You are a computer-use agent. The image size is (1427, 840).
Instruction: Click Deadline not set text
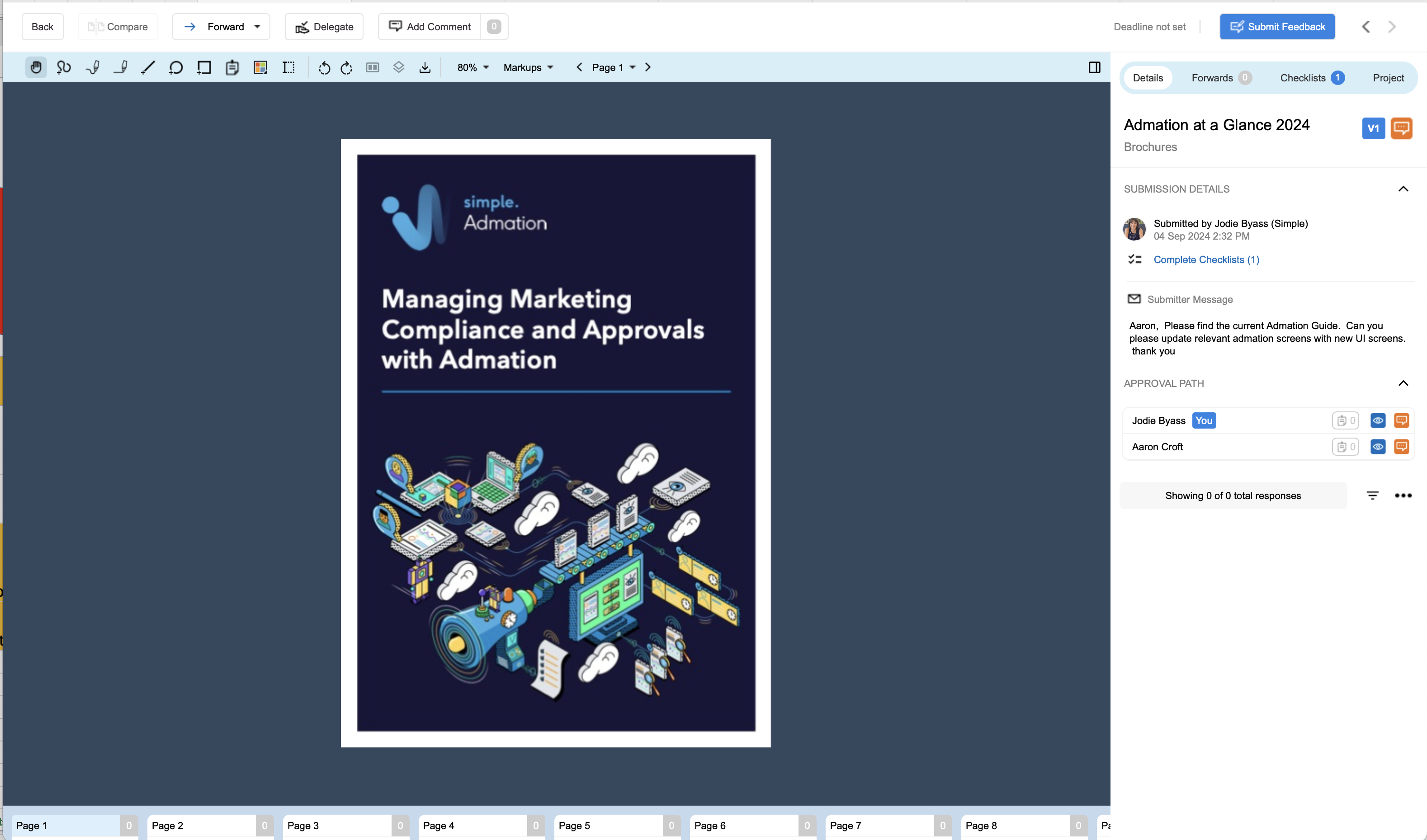pos(1149,27)
